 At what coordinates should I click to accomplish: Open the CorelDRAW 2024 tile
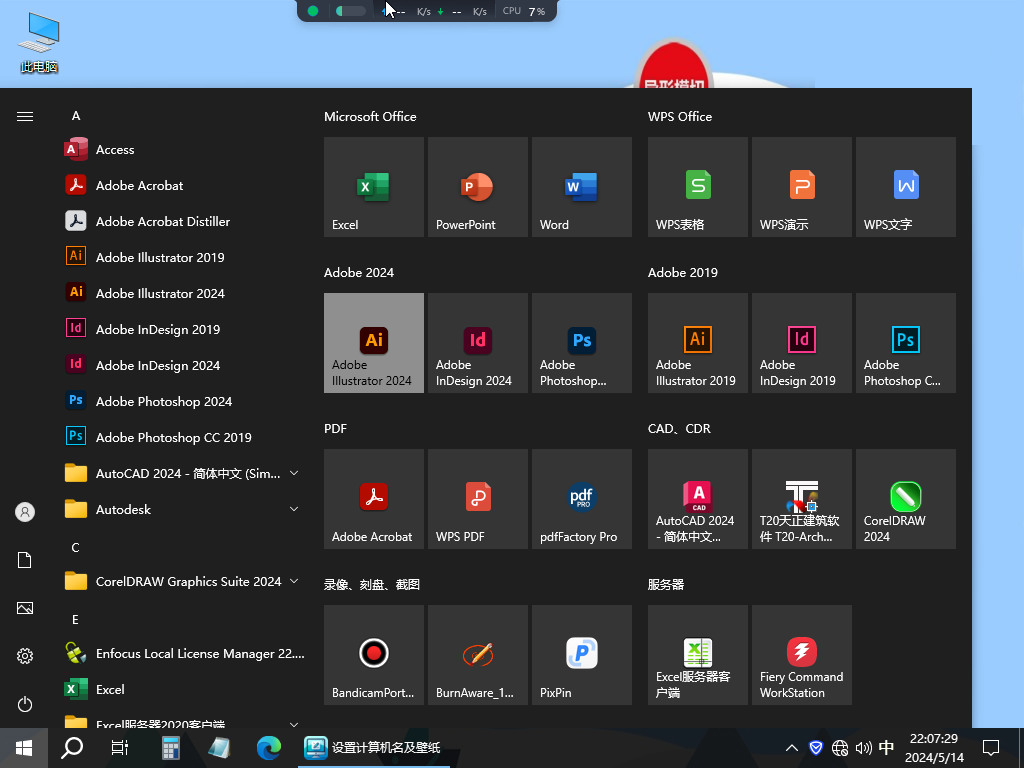tap(906, 499)
